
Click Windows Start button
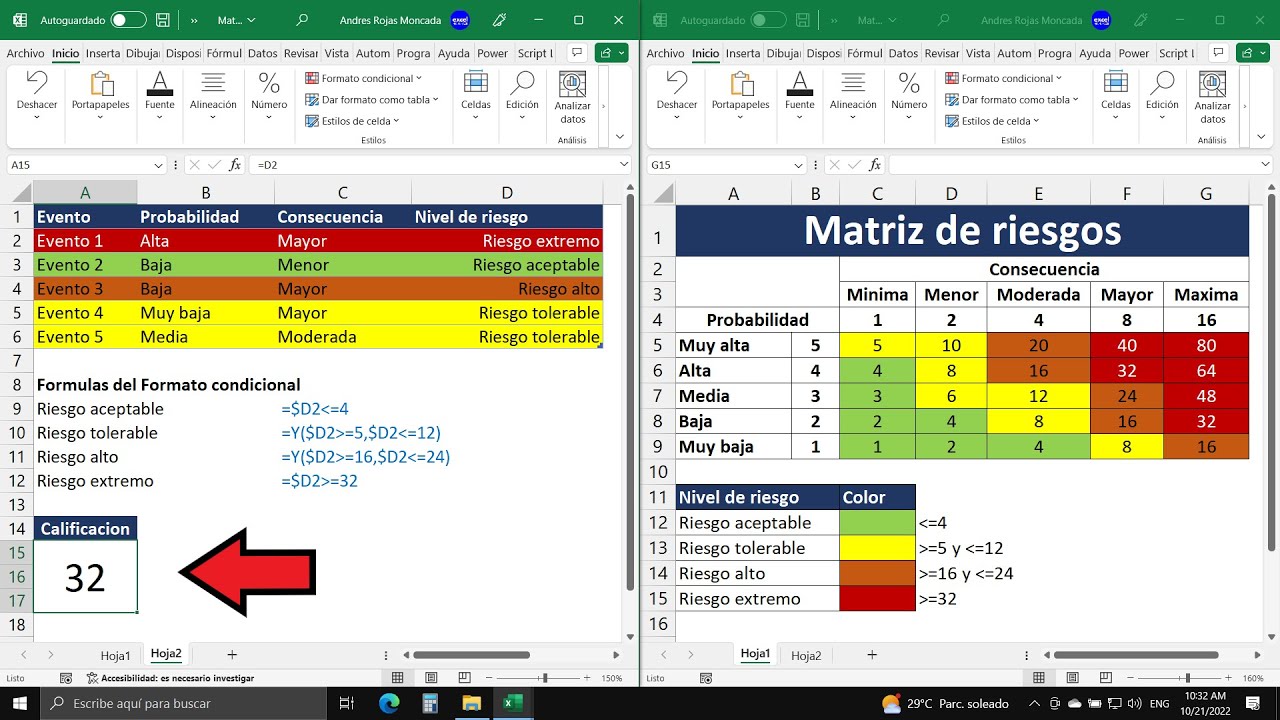pos(20,703)
